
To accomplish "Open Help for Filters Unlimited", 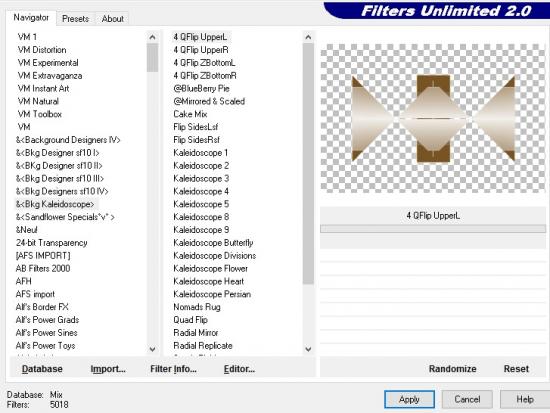I will (525, 399).
